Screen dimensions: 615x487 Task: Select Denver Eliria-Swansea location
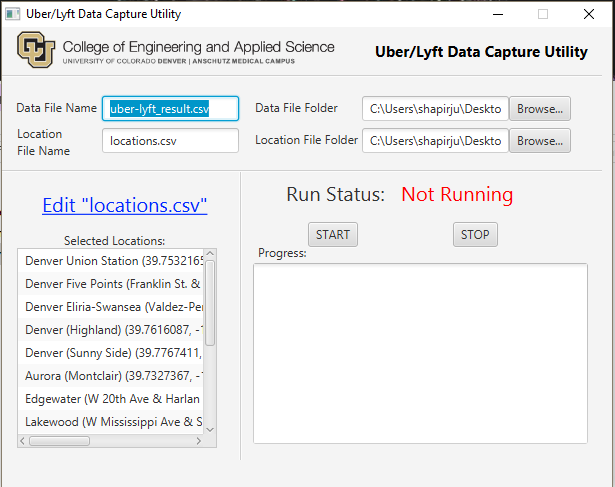(x=111, y=307)
